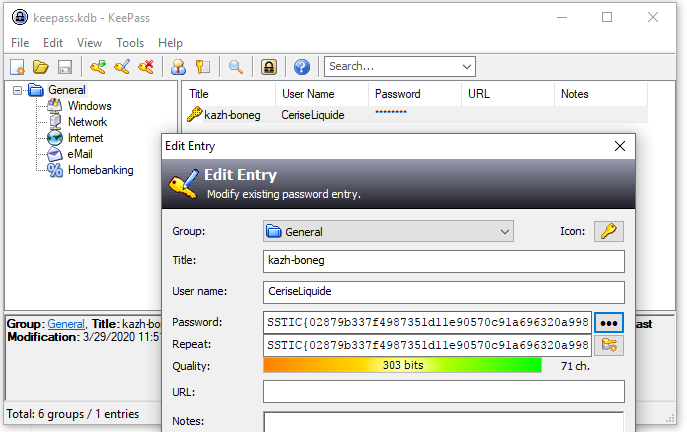Open the Search dropdown arrow in toolbar
Image resolution: width=687 pixels, height=432 pixels.
pyautogui.click(x=467, y=67)
